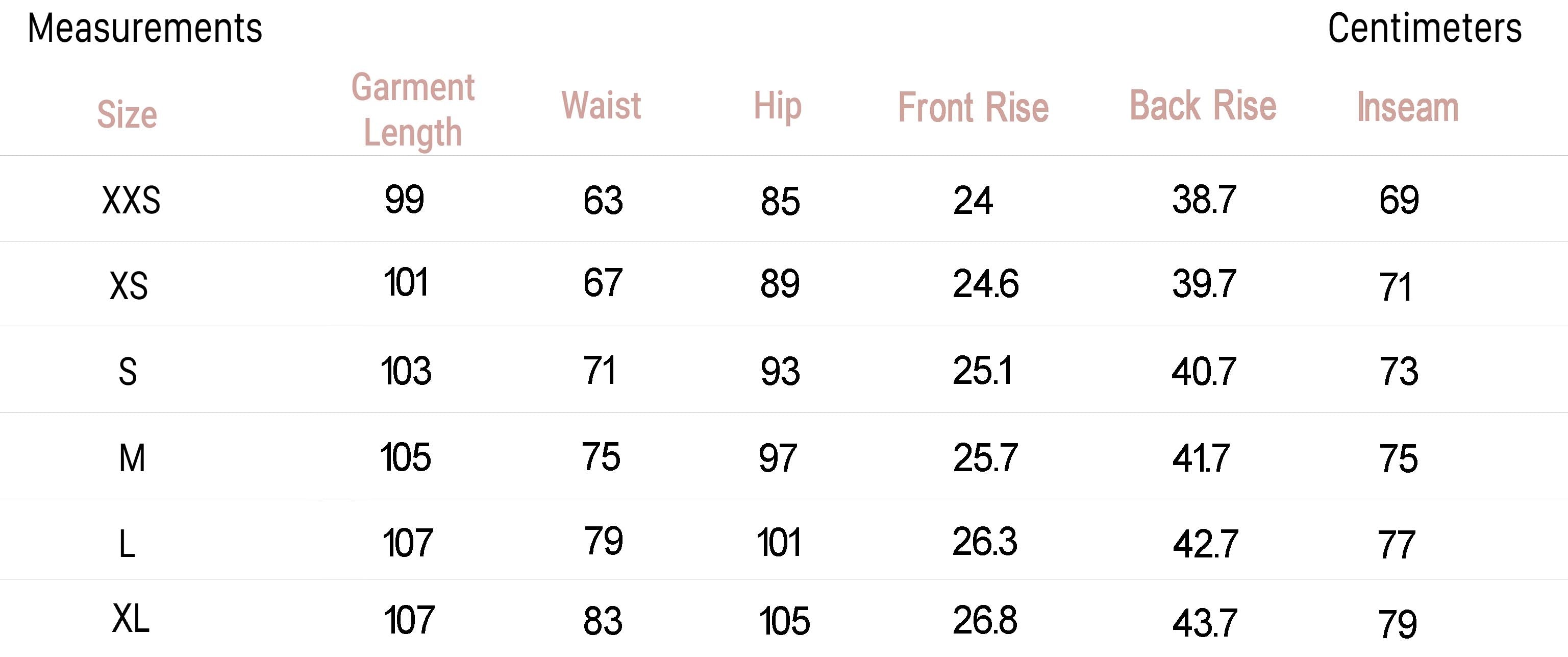Select the XS size row label

pos(129,285)
